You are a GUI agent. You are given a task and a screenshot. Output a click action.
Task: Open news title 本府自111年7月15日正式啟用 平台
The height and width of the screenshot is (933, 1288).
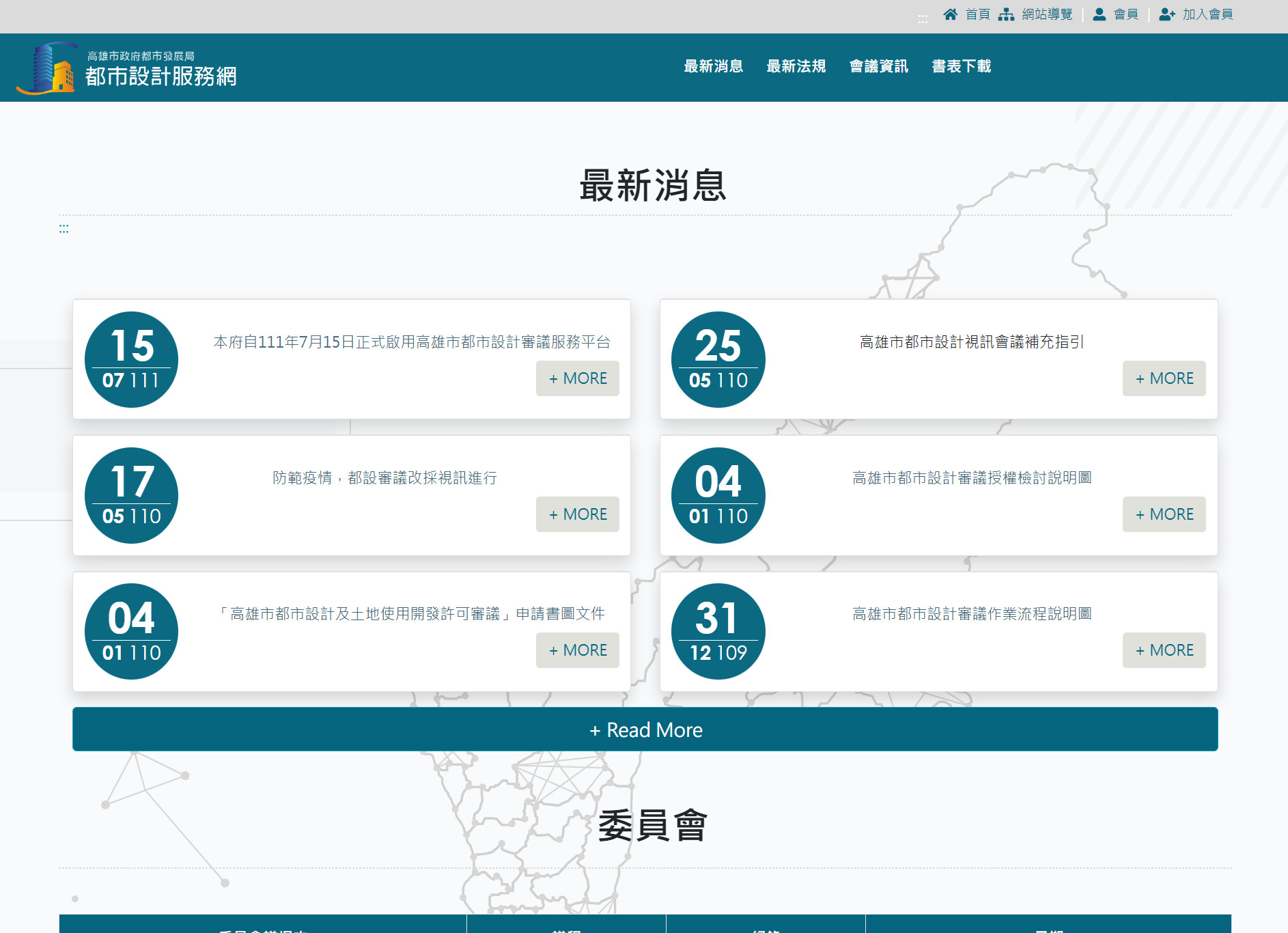[412, 342]
